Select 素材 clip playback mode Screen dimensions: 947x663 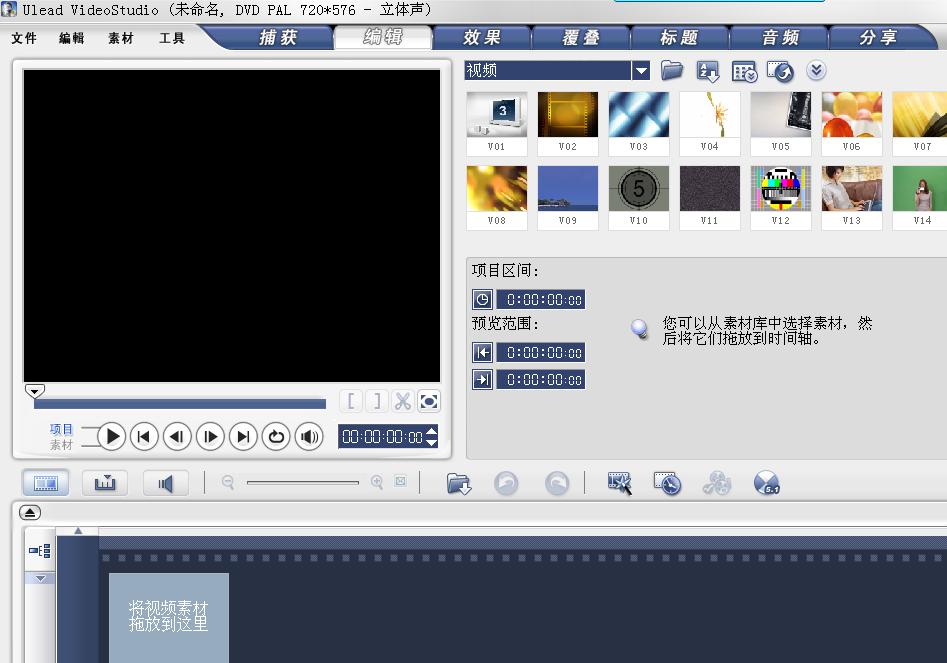tap(62, 444)
